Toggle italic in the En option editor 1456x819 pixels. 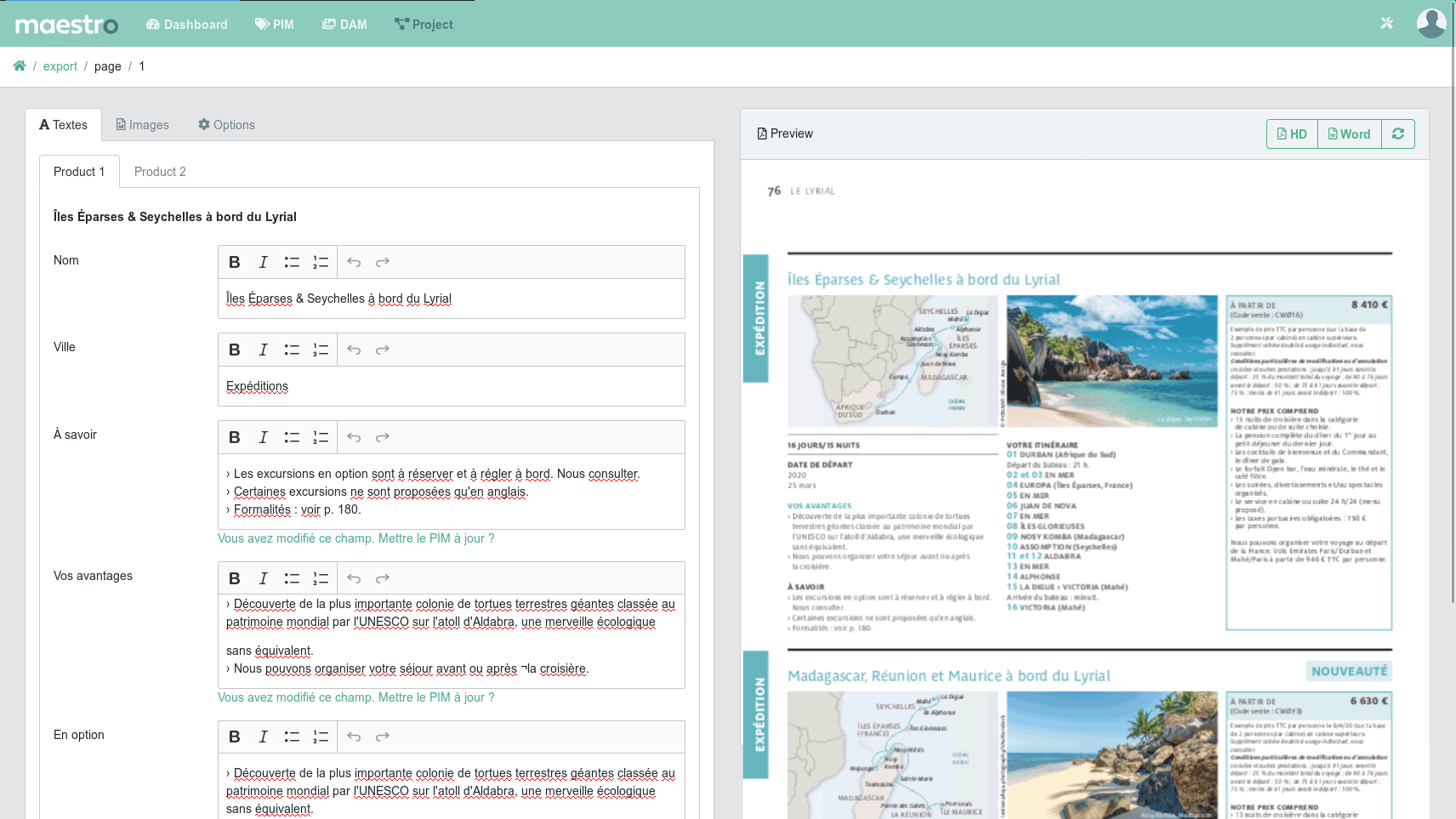tap(264, 737)
